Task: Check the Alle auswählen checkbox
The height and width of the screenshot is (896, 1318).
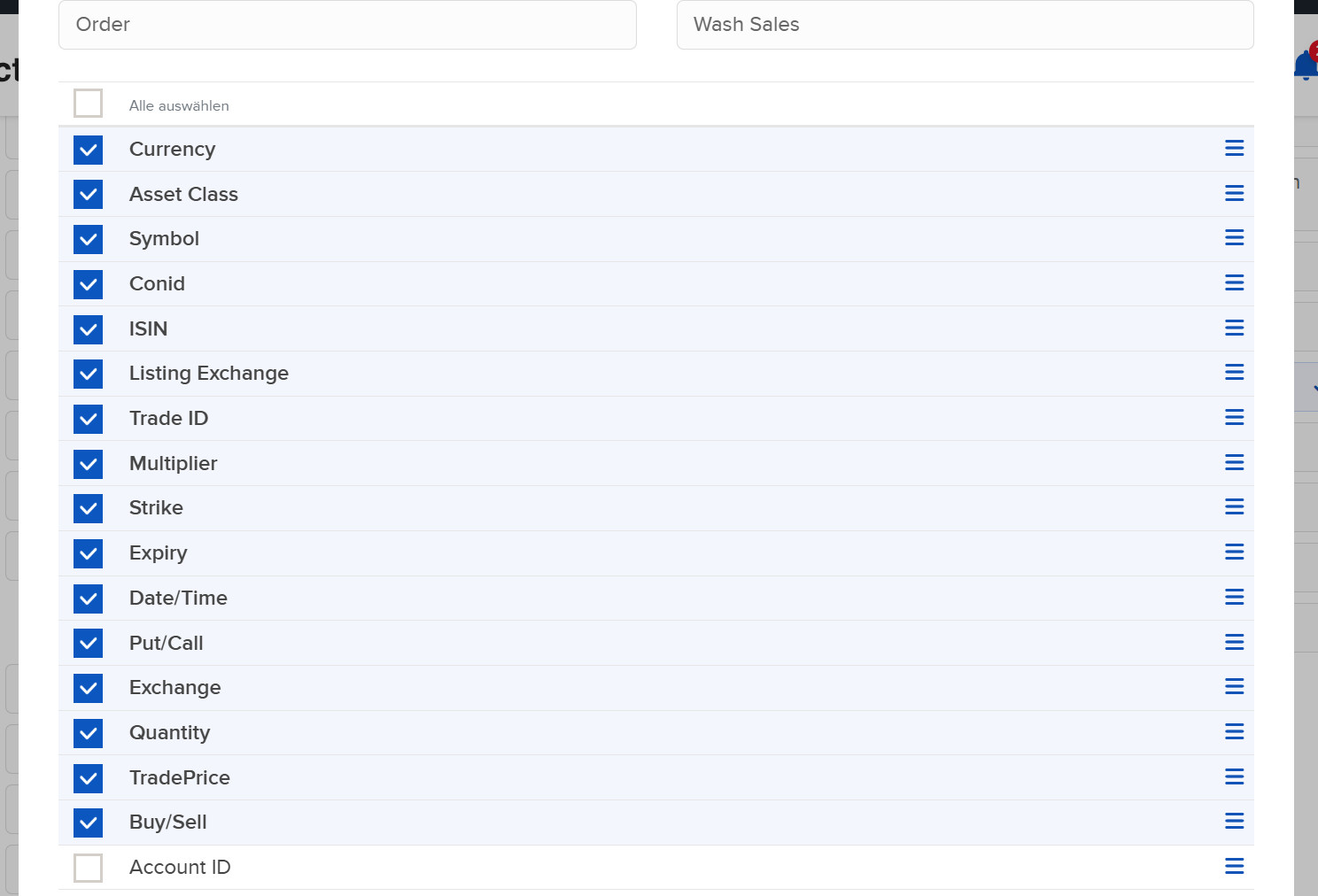Action: tap(89, 104)
